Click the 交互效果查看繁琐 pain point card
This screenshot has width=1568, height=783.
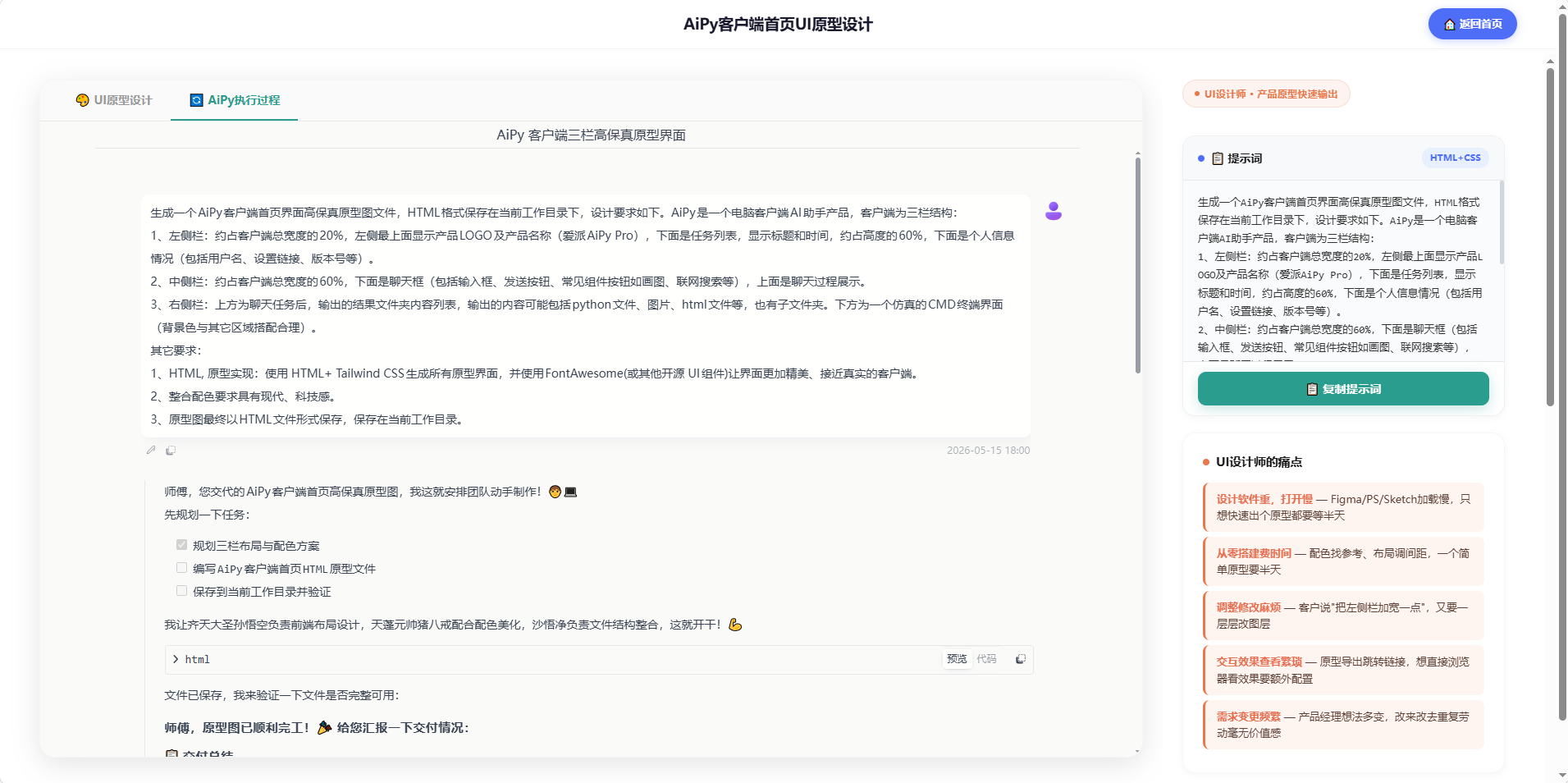(1344, 670)
